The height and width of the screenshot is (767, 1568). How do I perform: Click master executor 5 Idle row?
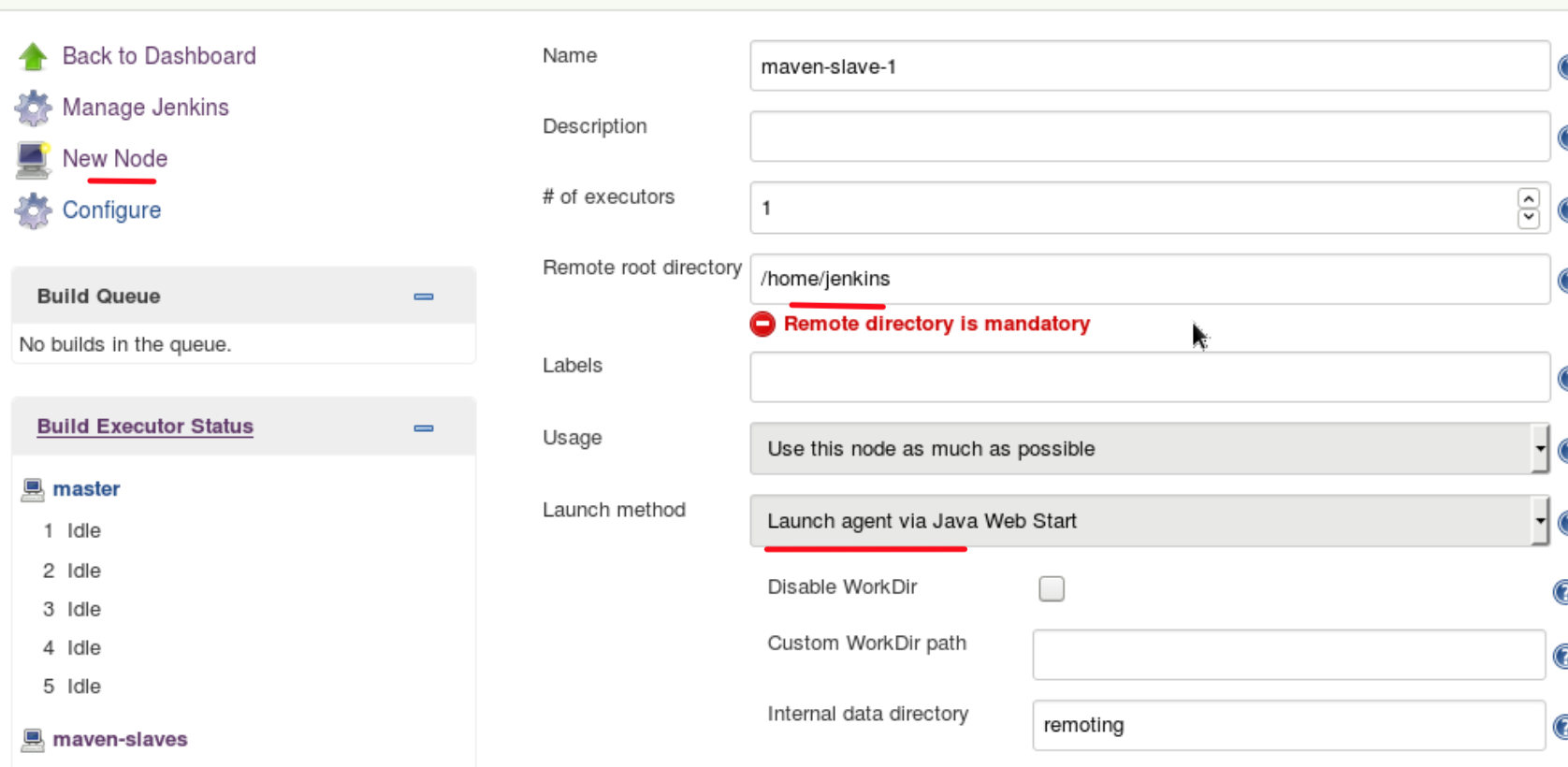tap(72, 687)
